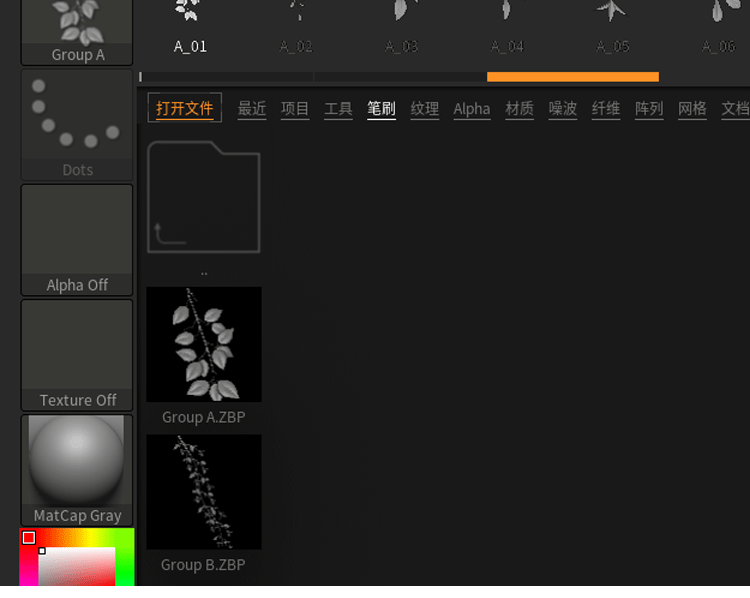Go to the 纹理 tab
Viewport: 750px width, 598px height.
[x=425, y=109]
